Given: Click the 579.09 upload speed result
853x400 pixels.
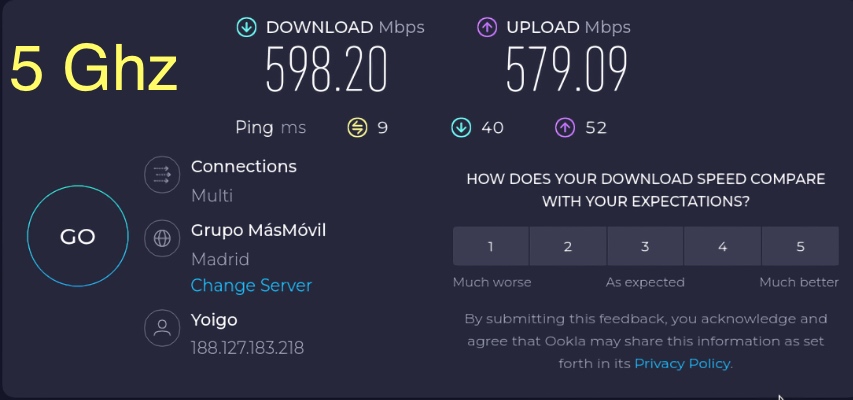Looking at the screenshot, I should [566, 70].
